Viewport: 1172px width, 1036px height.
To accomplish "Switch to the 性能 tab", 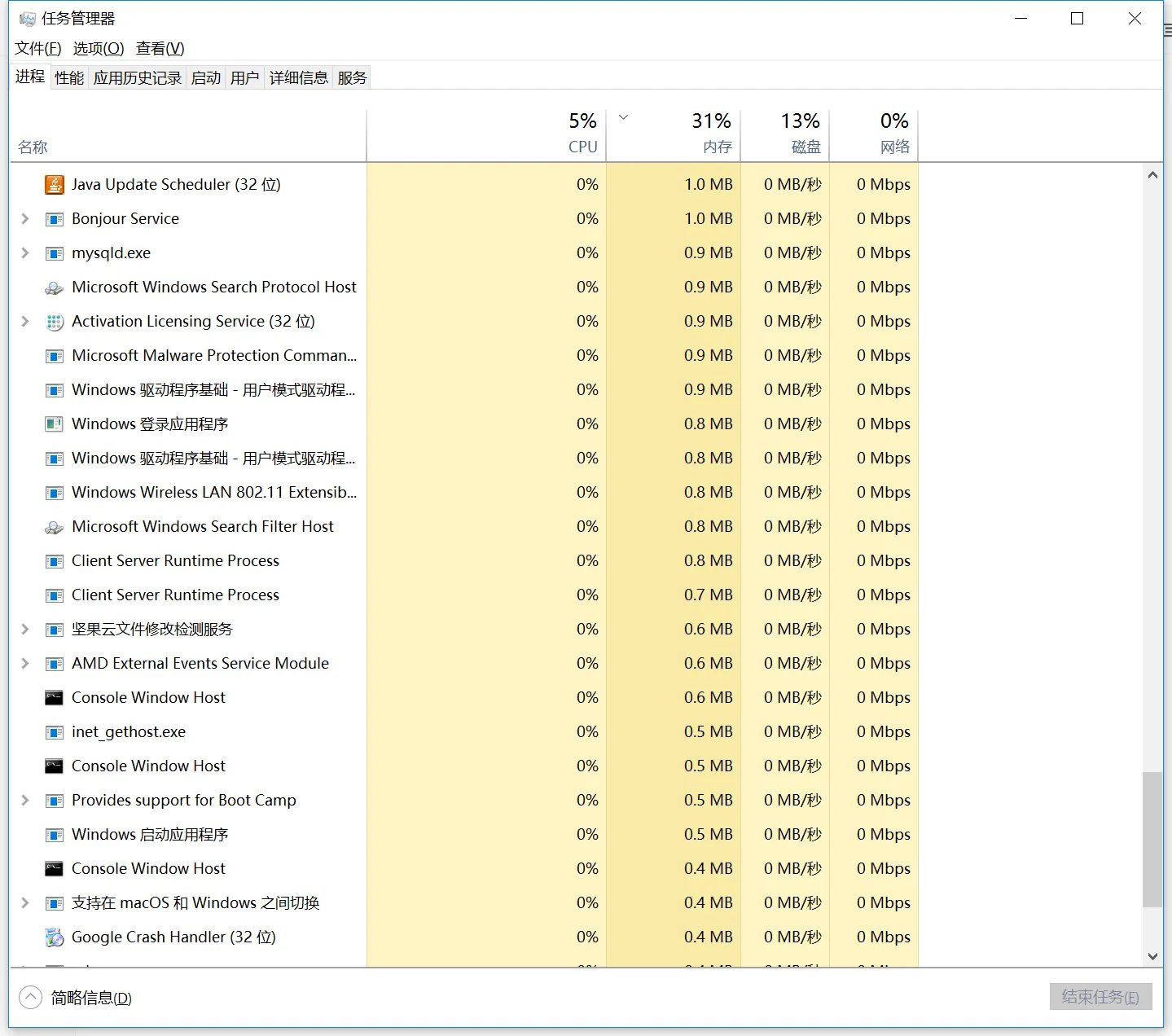I will (69, 77).
